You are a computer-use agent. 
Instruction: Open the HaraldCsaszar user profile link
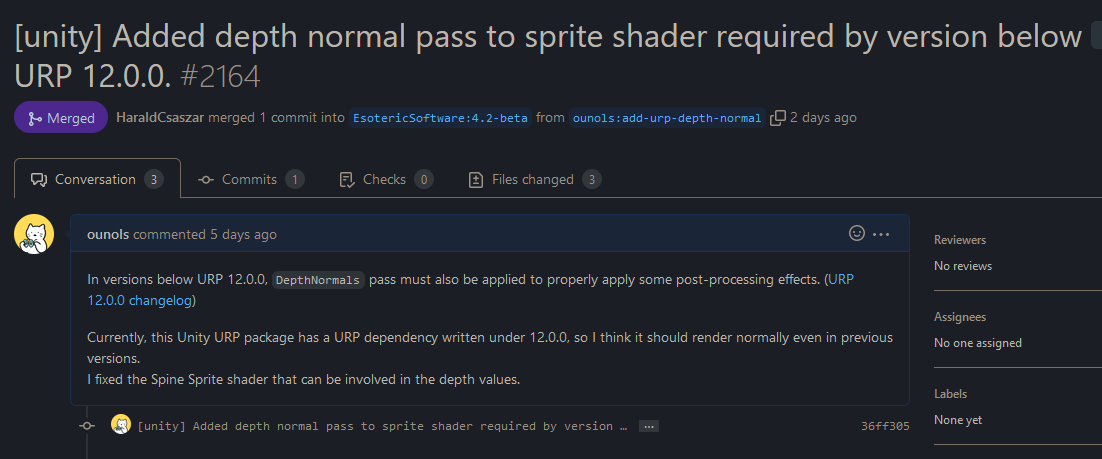(x=160, y=117)
